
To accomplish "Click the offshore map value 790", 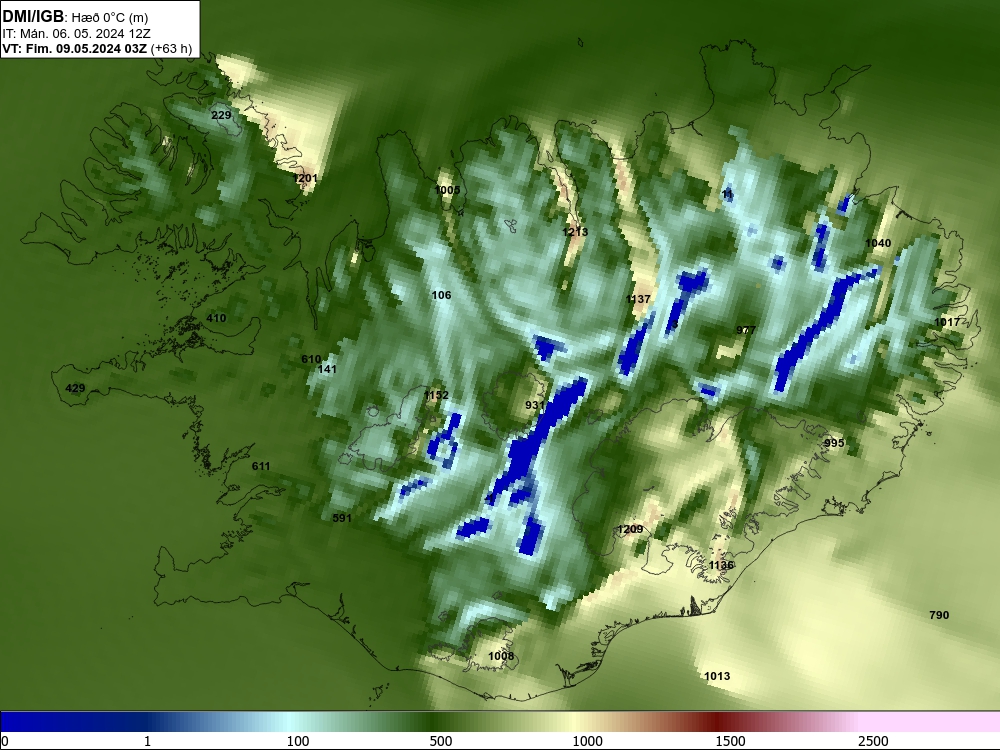I will [x=939, y=615].
